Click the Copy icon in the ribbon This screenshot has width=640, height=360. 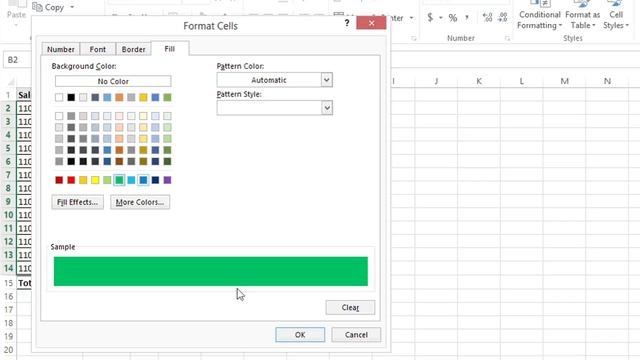click(37, 7)
